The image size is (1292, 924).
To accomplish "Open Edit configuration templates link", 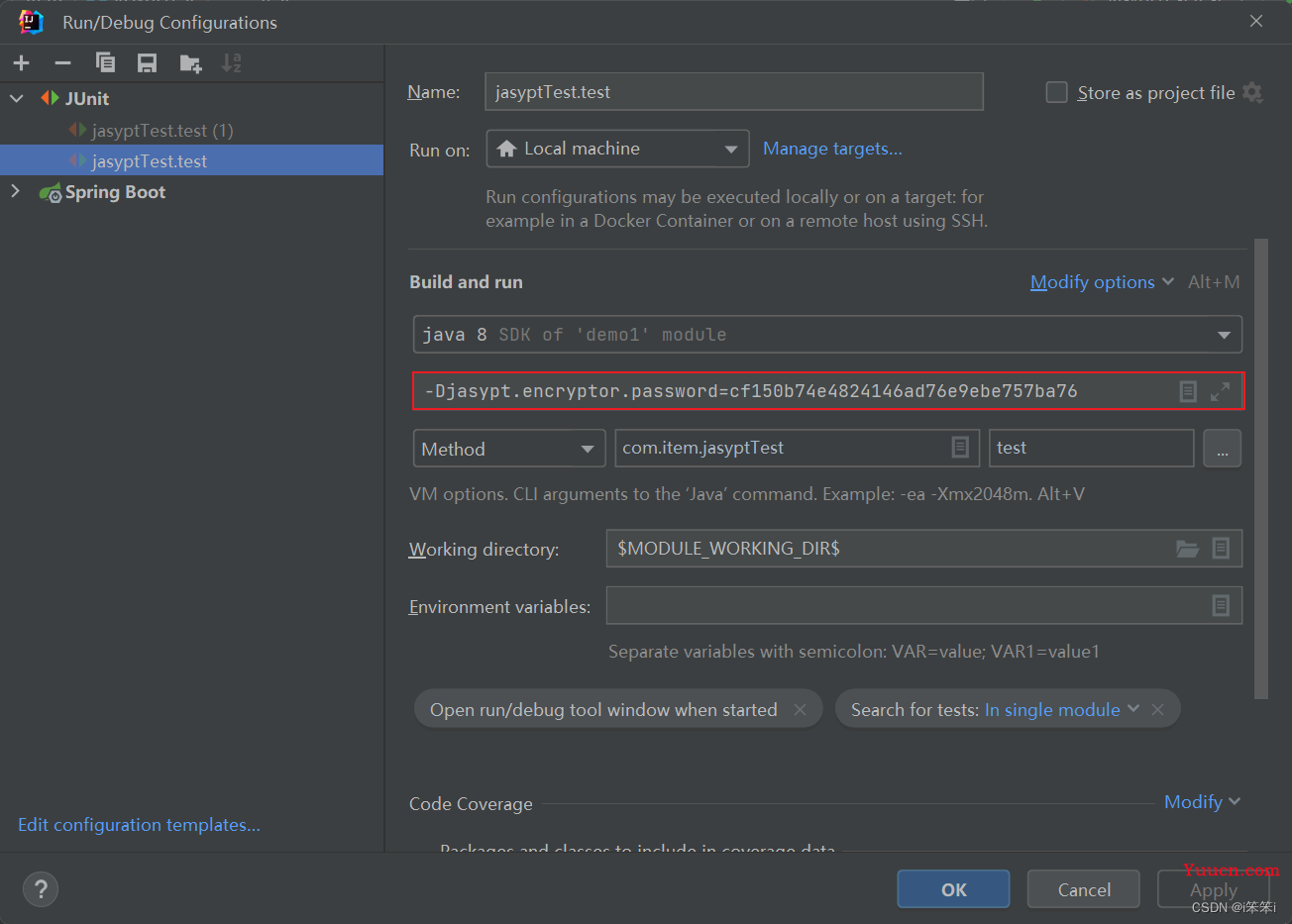I will (139, 824).
